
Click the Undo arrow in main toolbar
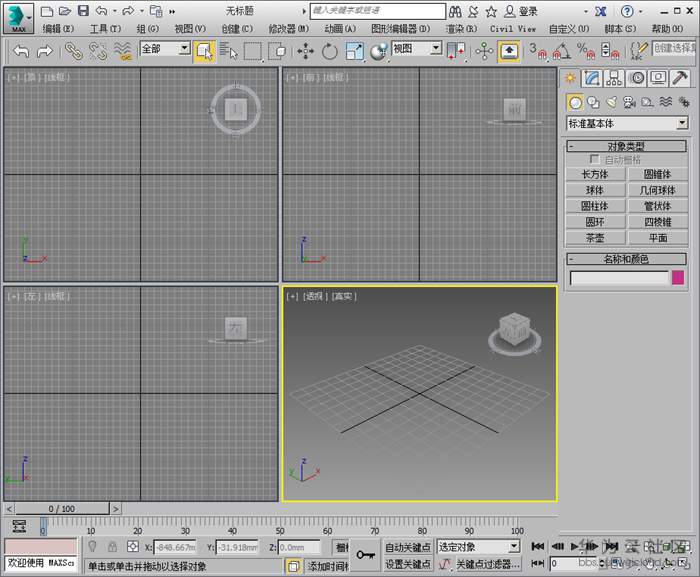pos(21,51)
